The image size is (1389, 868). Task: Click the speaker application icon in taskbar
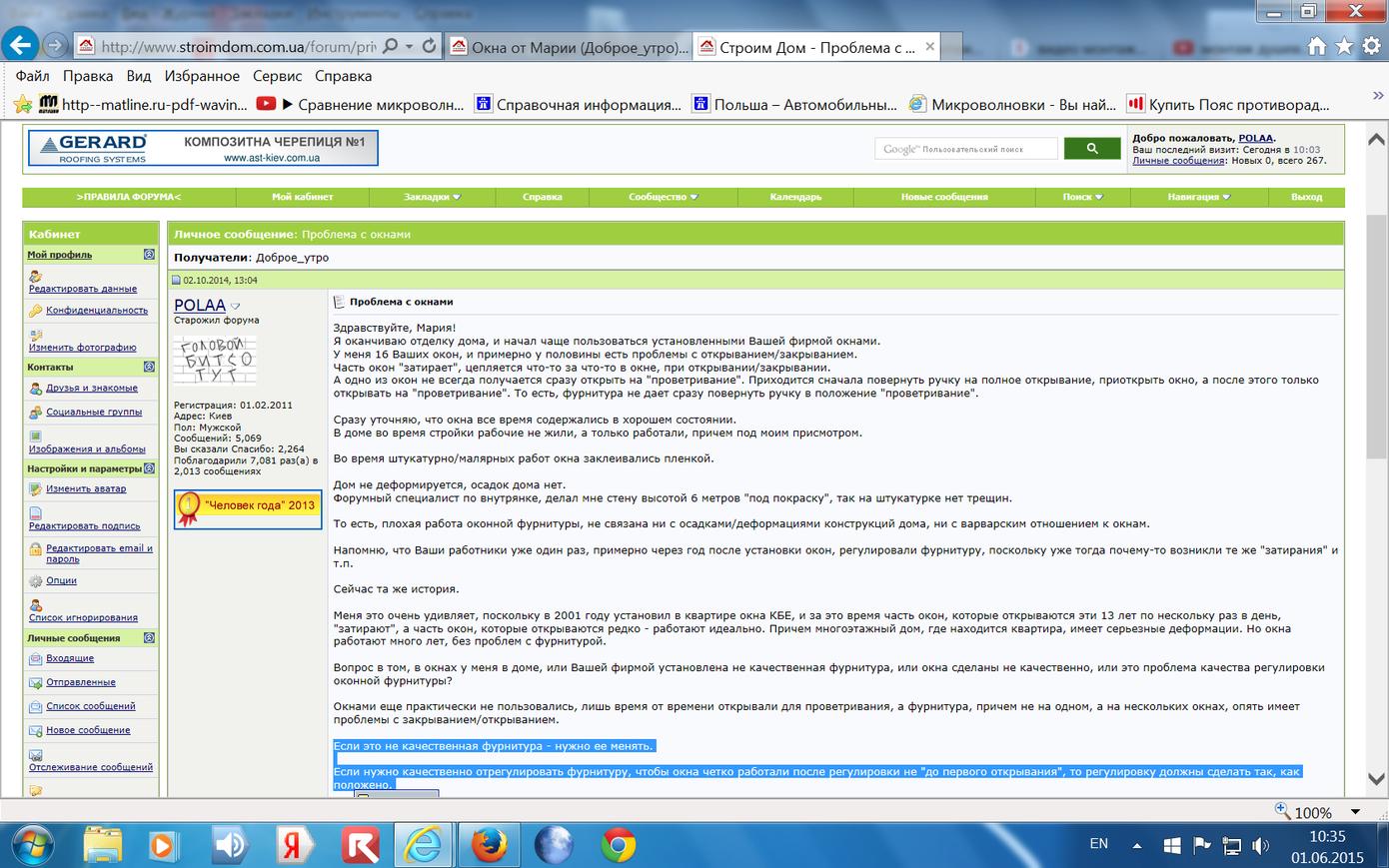point(230,845)
